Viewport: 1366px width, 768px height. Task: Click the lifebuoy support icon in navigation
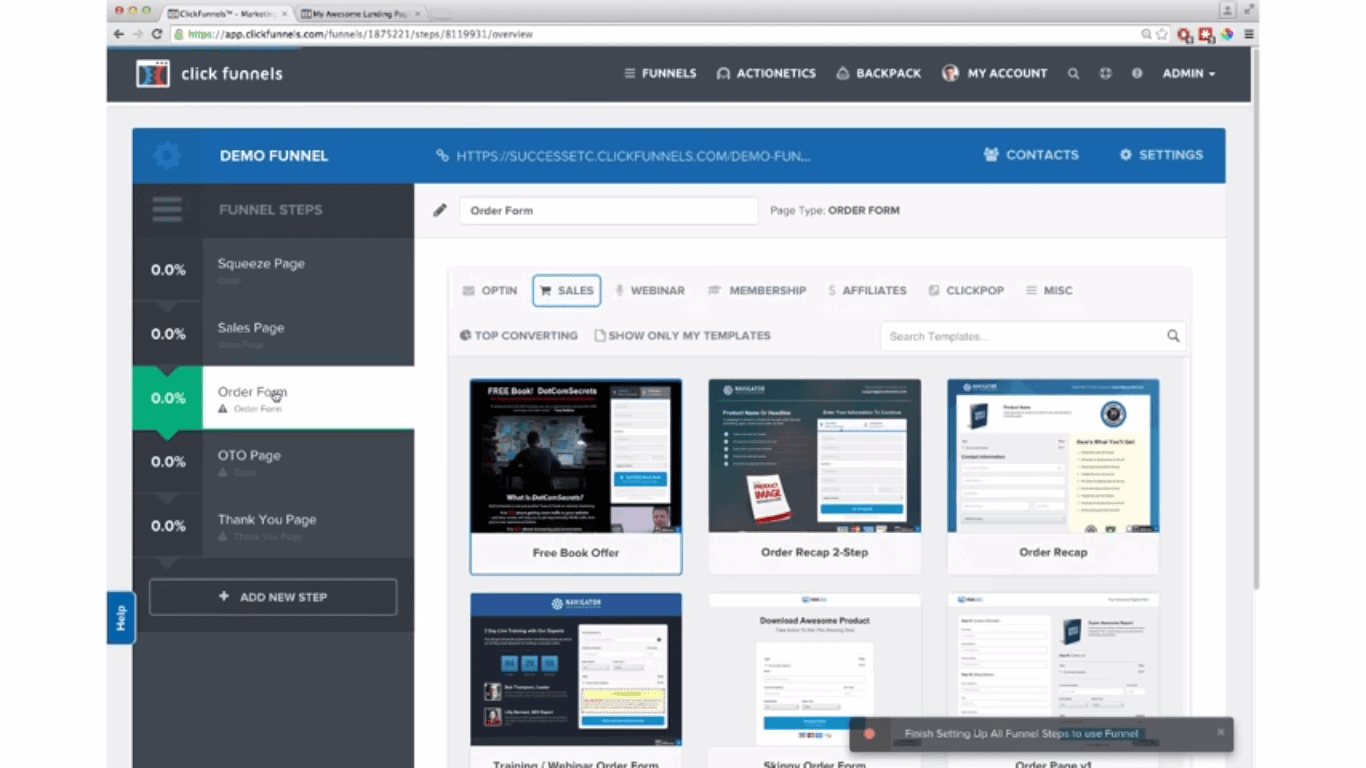tap(1105, 73)
